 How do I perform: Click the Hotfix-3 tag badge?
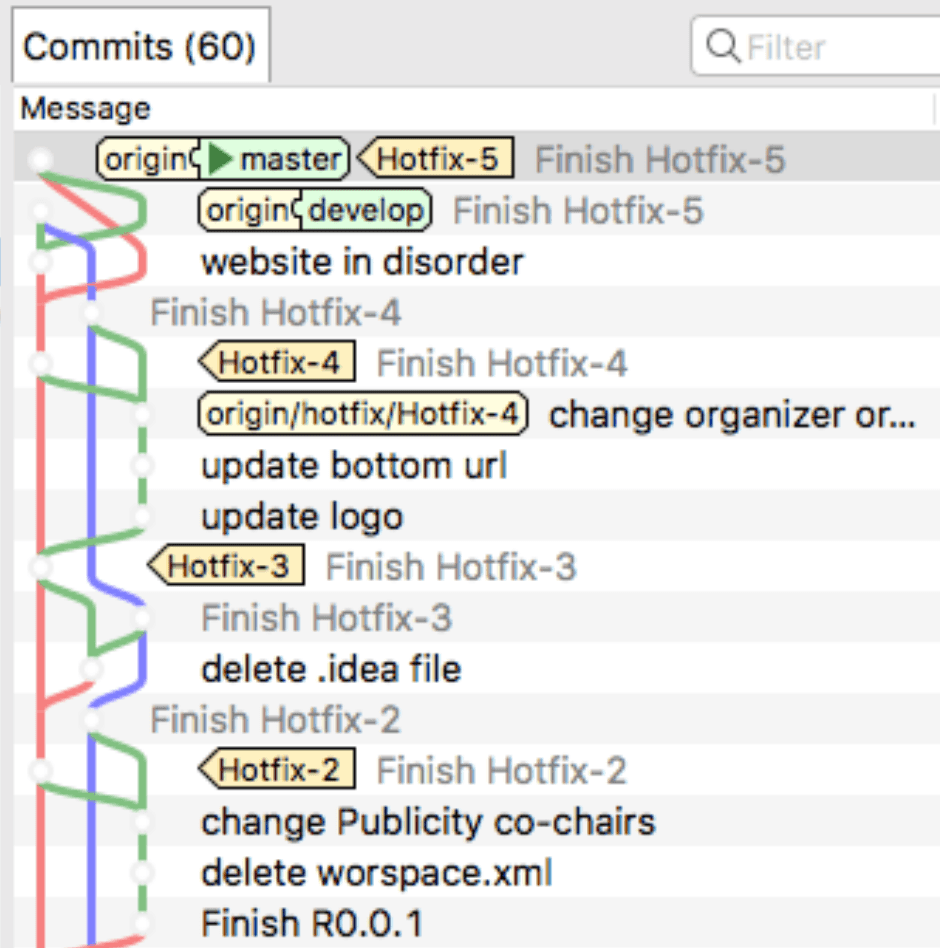tap(227, 567)
